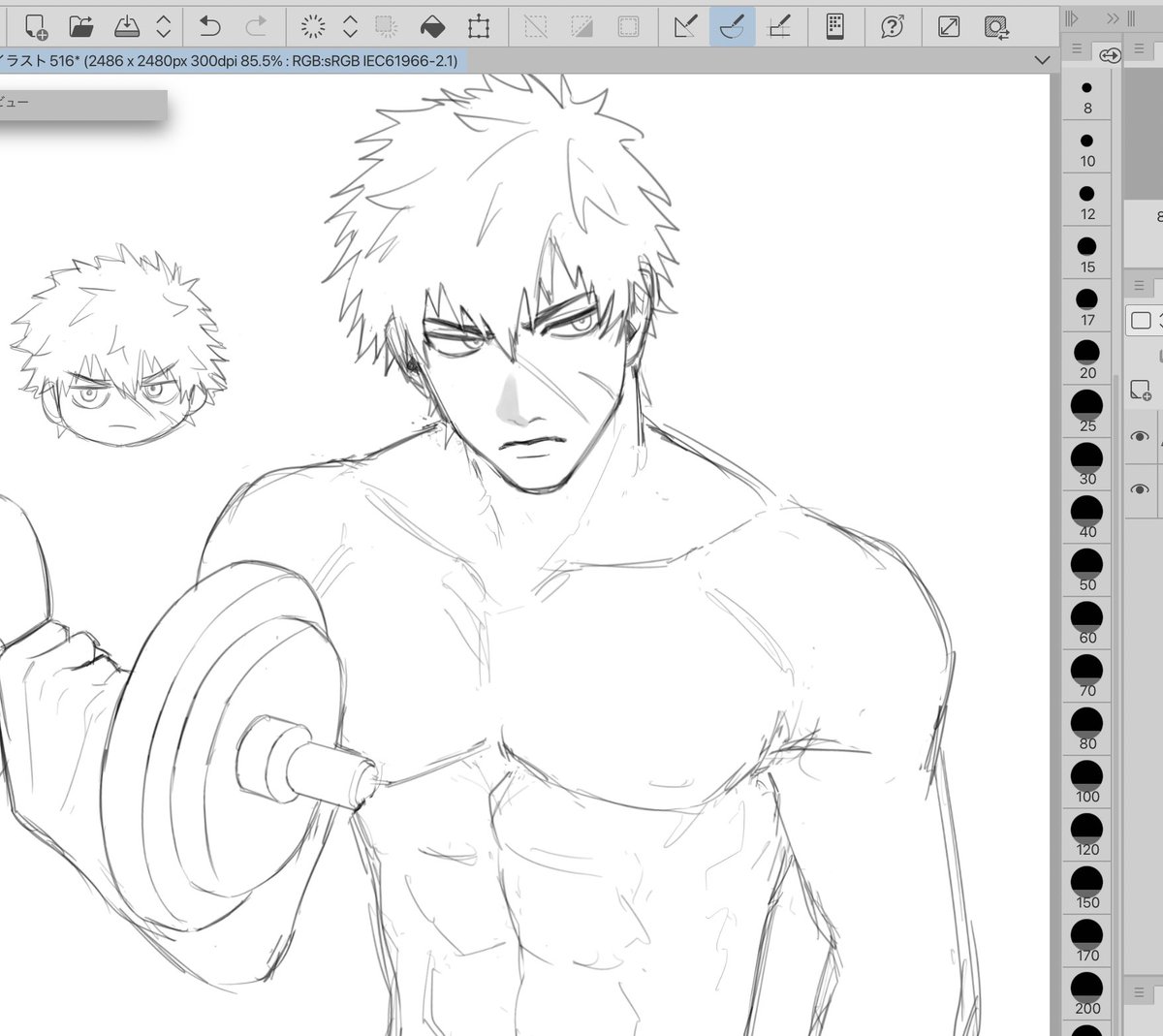Toggle Snap to Grid
1163x1036 pixels.
click(778, 26)
